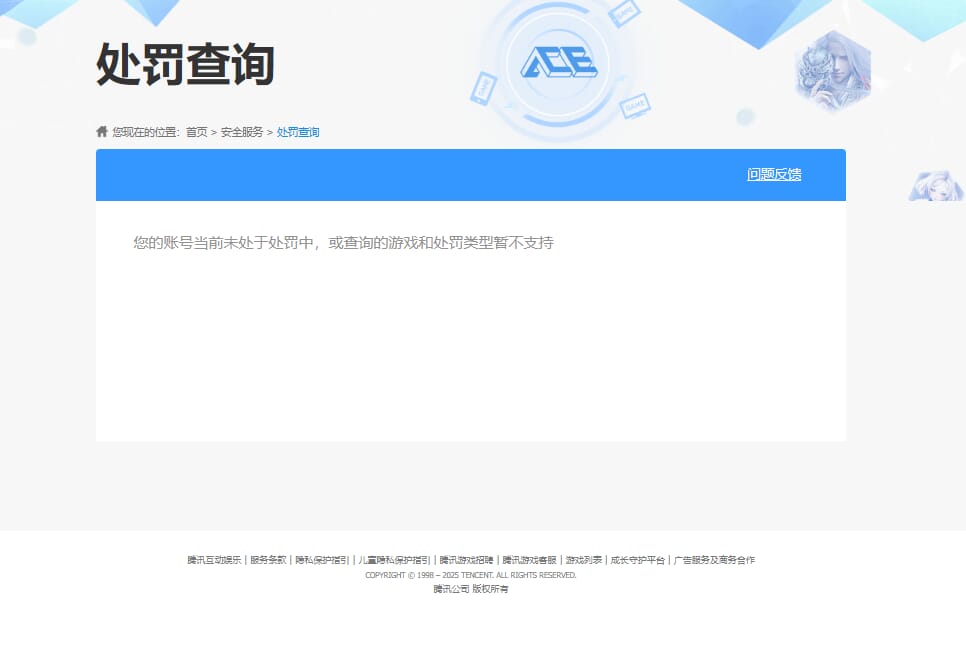This screenshot has height=672, width=966.
Task: Click the account not punished message text
Action: [343, 243]
